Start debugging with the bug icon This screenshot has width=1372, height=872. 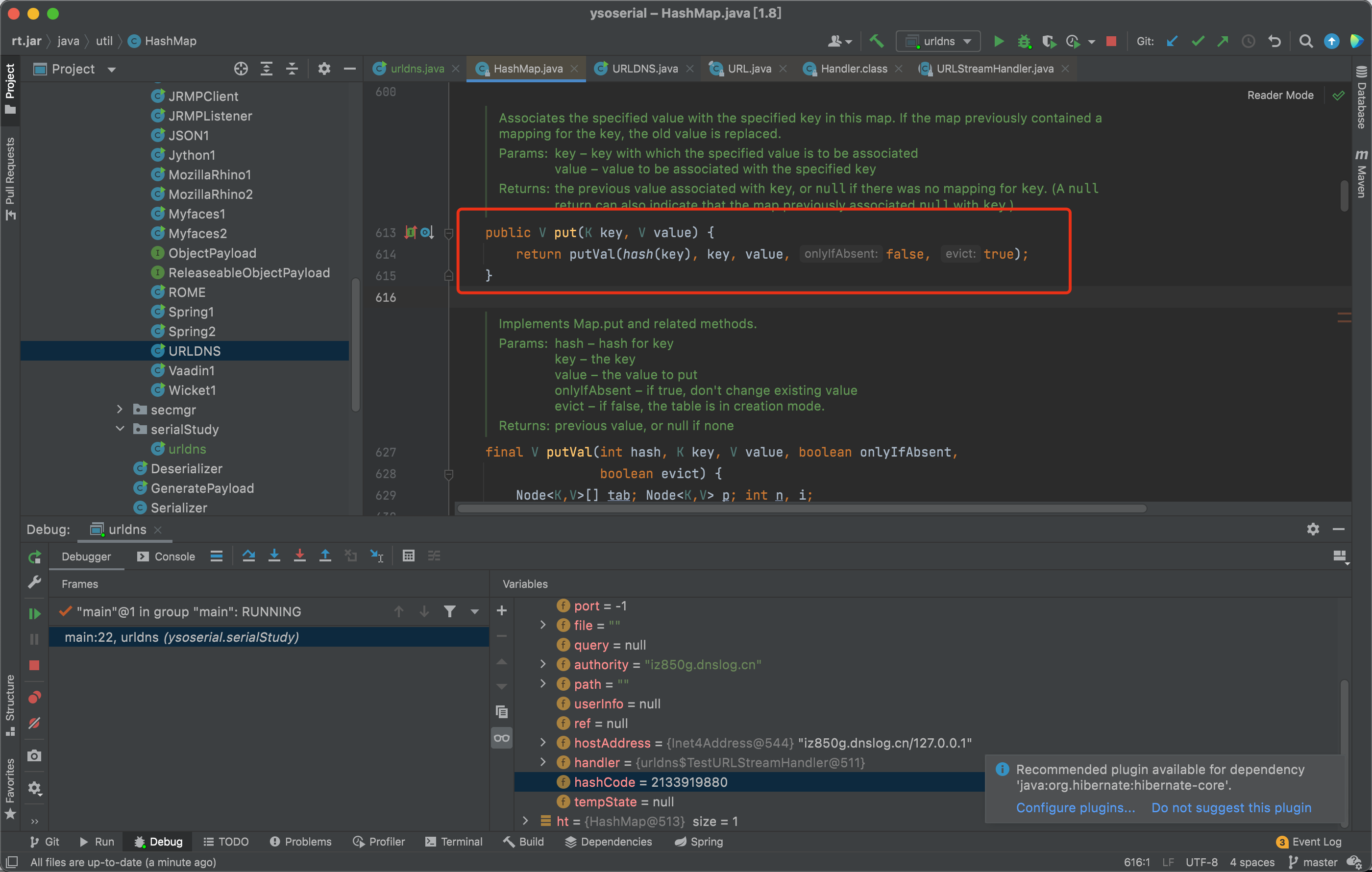point(1024,41)
